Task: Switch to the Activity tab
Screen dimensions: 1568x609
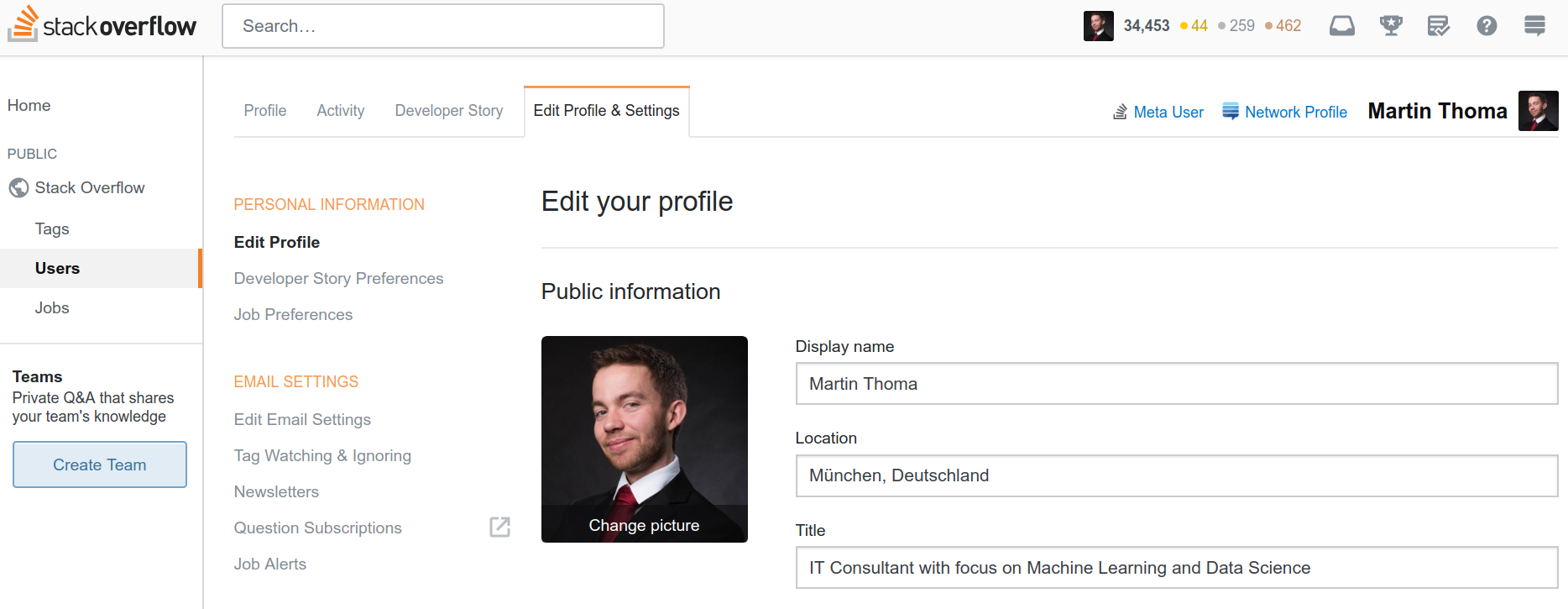Action: 340,110
